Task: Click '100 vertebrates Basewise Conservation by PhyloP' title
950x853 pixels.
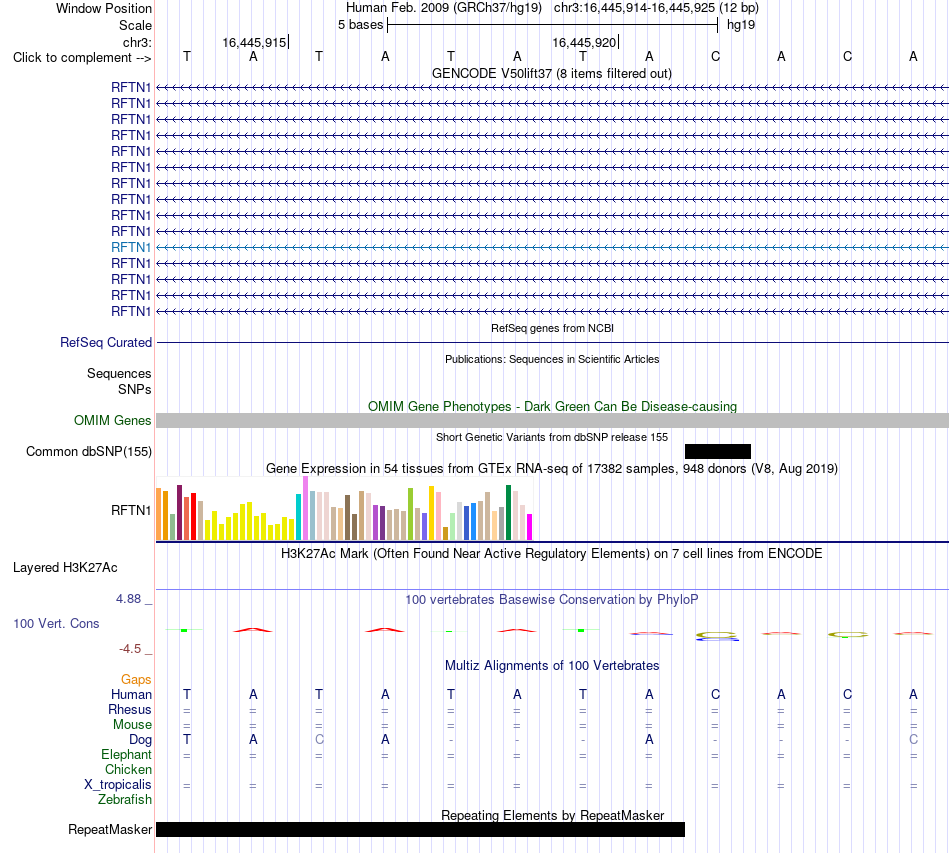Action: point(551,600)
